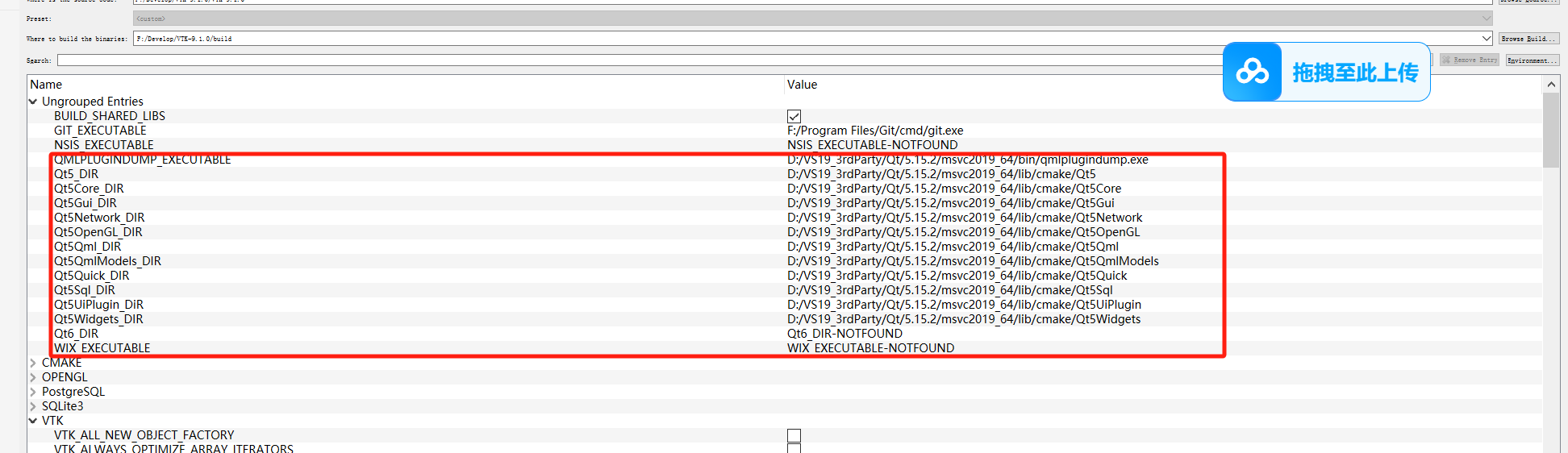Open the Preset dropdown
Screen dimensions: 1568x453
tap(813, 18)
